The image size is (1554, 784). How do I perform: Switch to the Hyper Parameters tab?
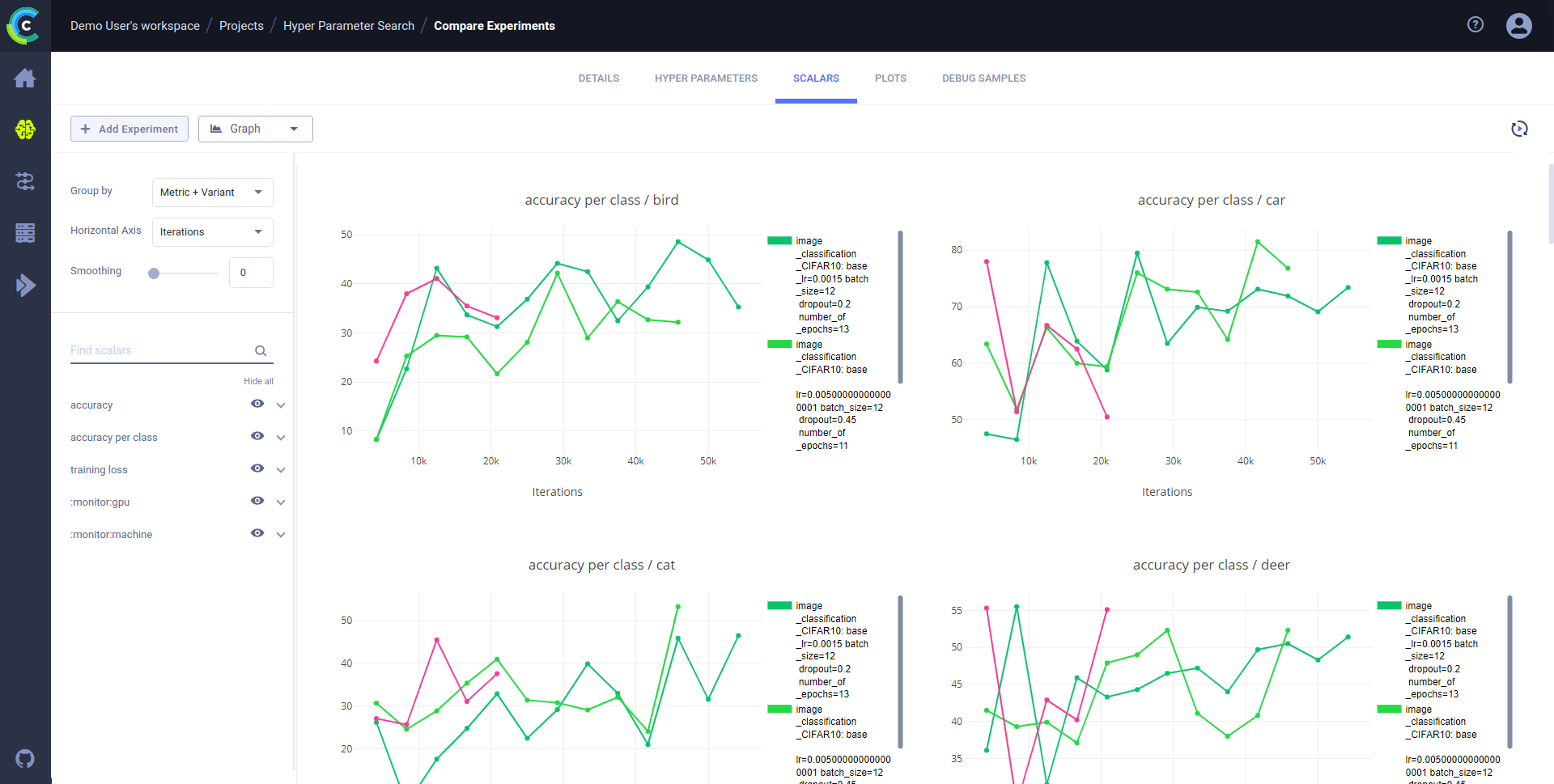click(x=707, y=78)
